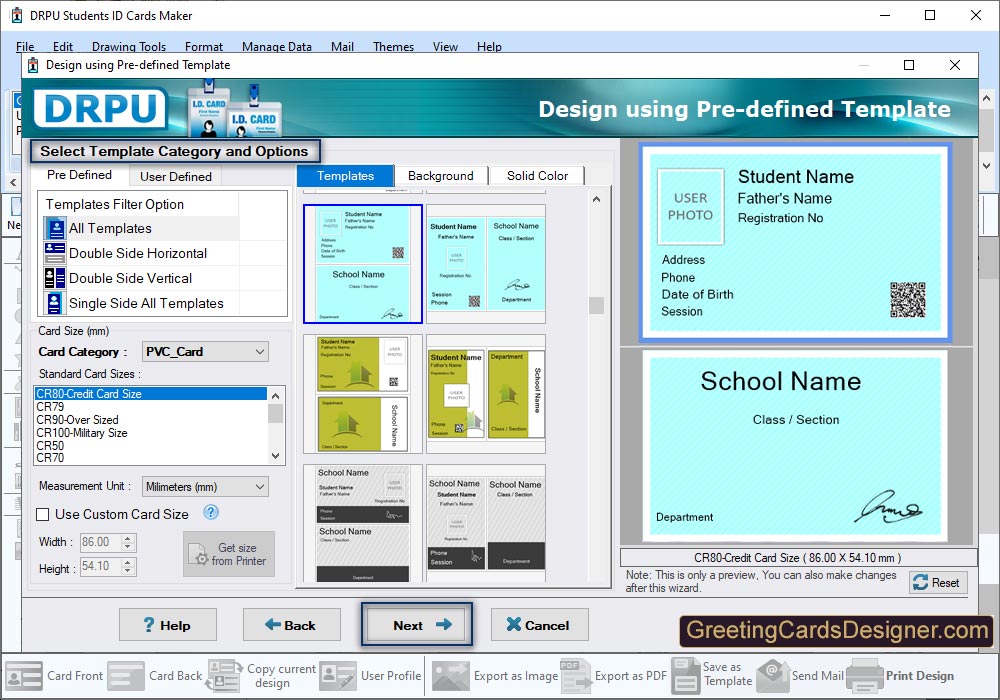Click the Send Mail icon

click(773, 676)
